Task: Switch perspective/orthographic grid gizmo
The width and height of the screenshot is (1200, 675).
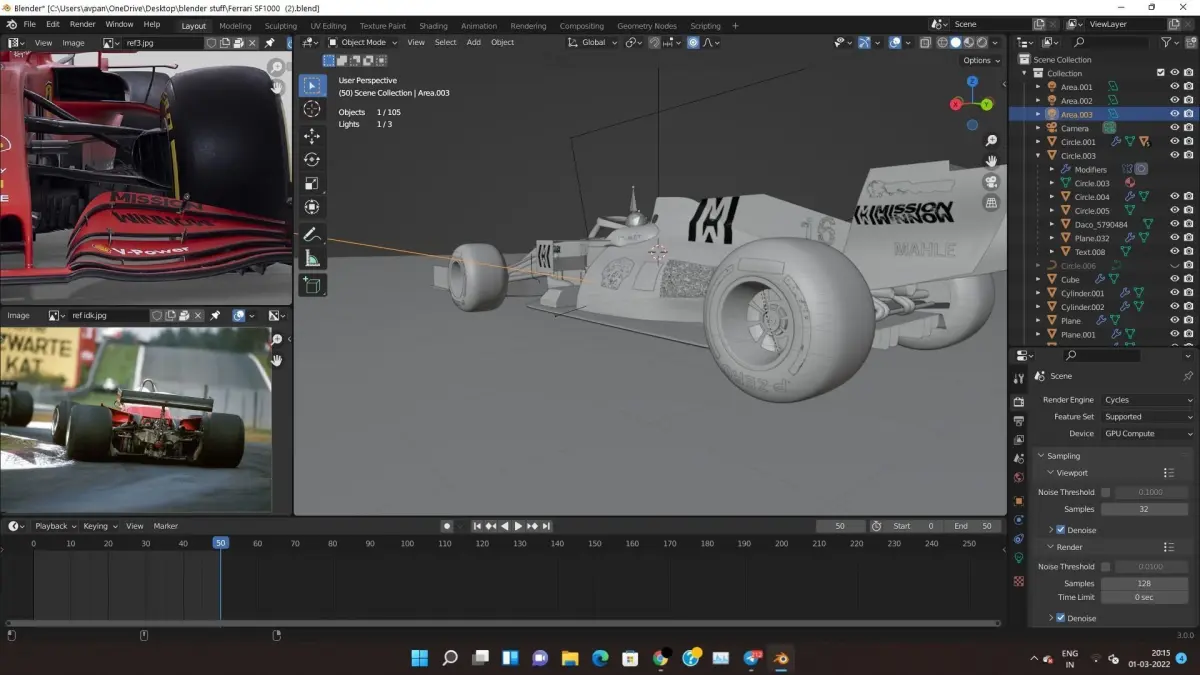Action: pos(991,202)
